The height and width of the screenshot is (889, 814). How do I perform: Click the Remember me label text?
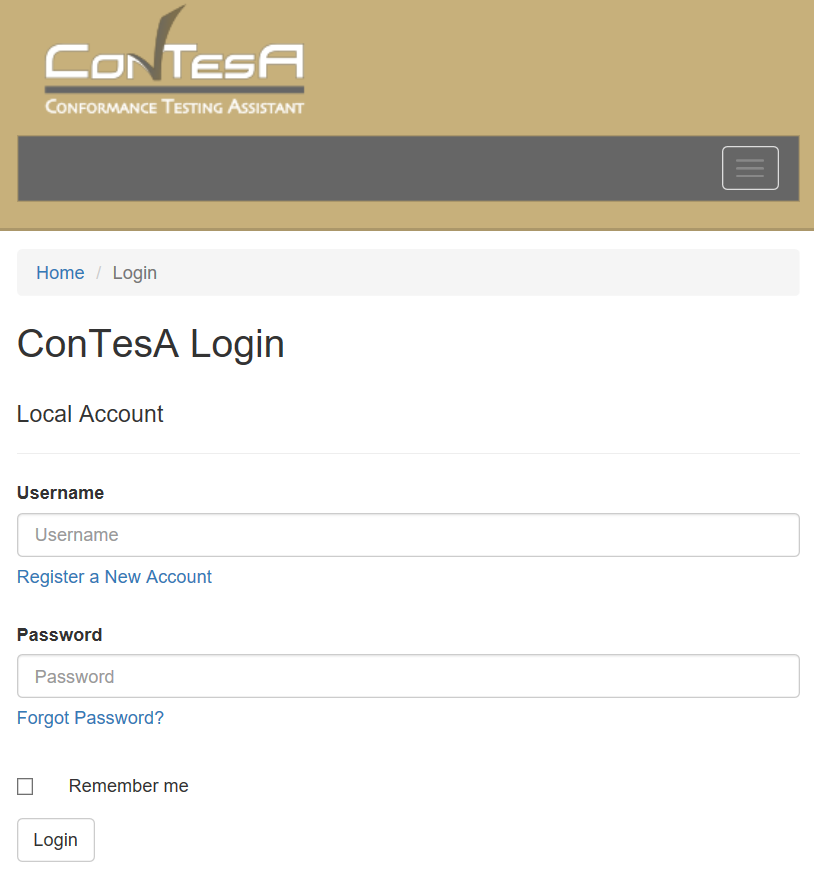point(128,786)
